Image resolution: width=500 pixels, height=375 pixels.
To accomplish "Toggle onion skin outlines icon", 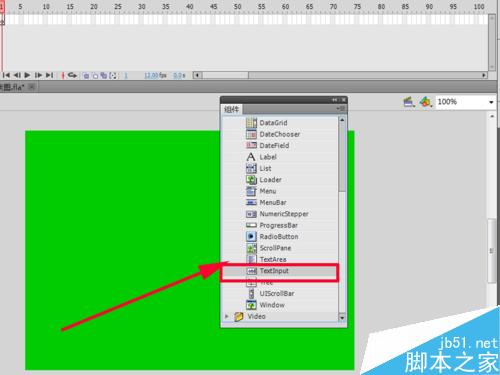I will click(95, 76).
